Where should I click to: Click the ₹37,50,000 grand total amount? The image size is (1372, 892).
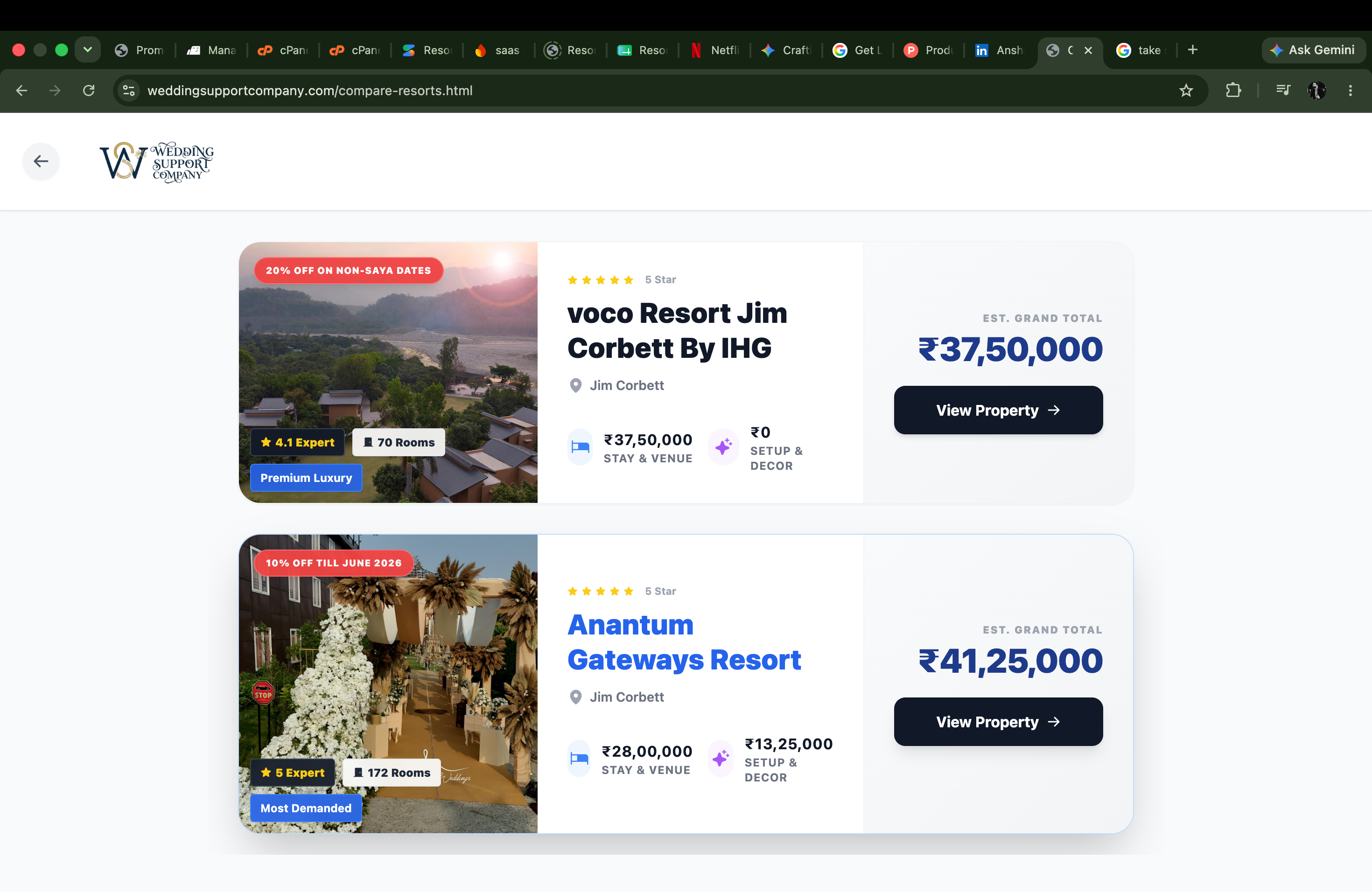click(1010, 349)
